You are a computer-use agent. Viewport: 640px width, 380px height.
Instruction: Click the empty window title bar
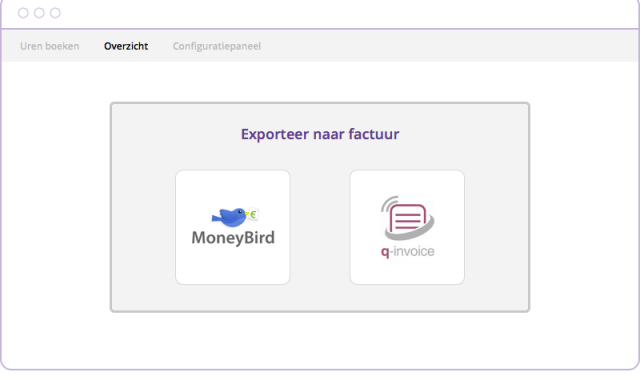pos(327,14)
